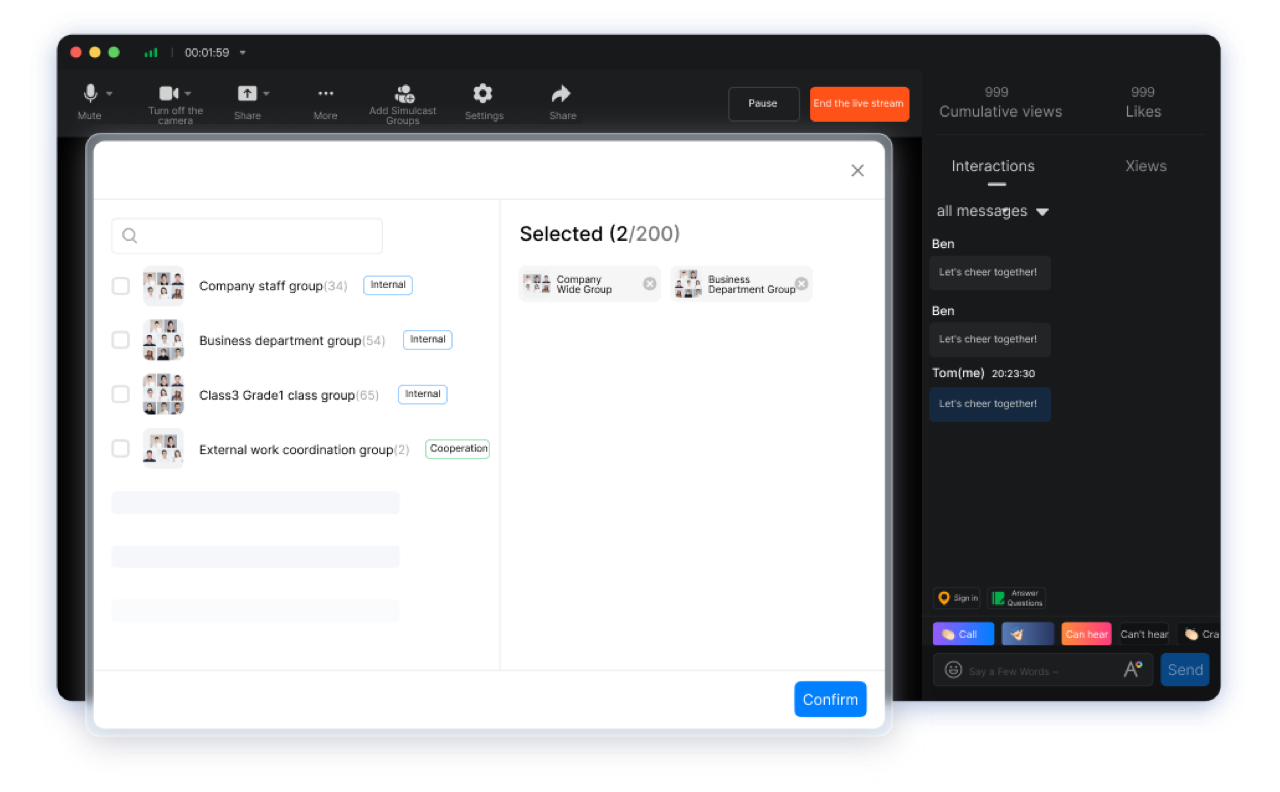The image size is (1280, 792).
Task: Close the group selection dialog
Action: [x=857, y=171]
